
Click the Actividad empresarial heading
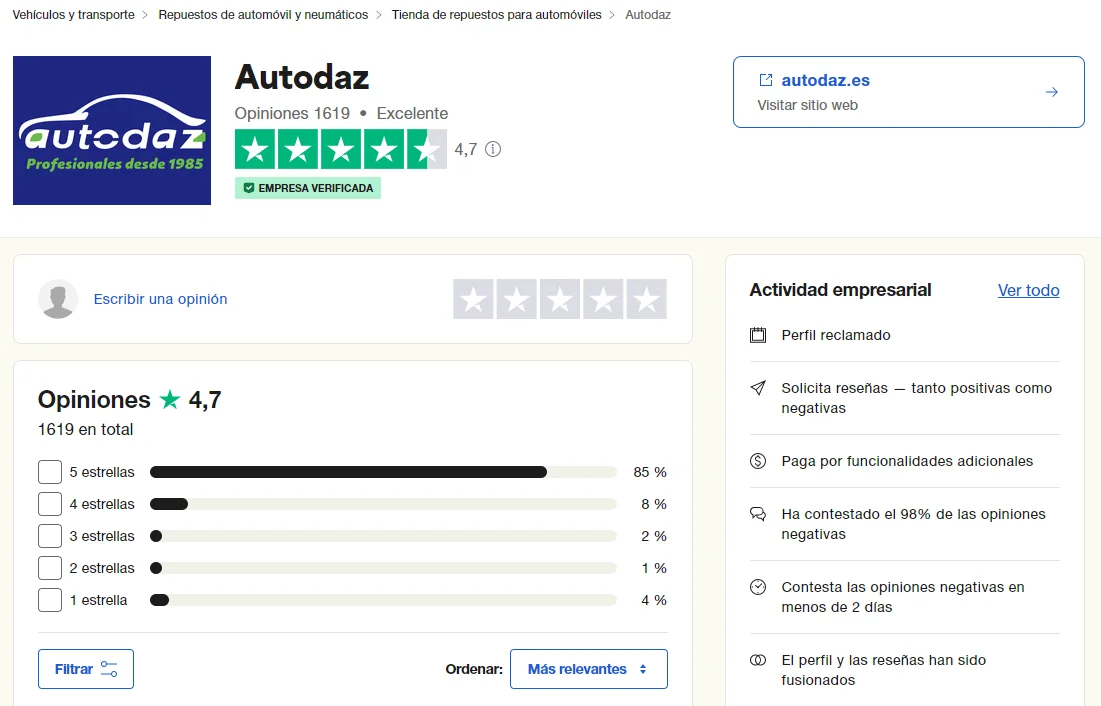(840, 290)
